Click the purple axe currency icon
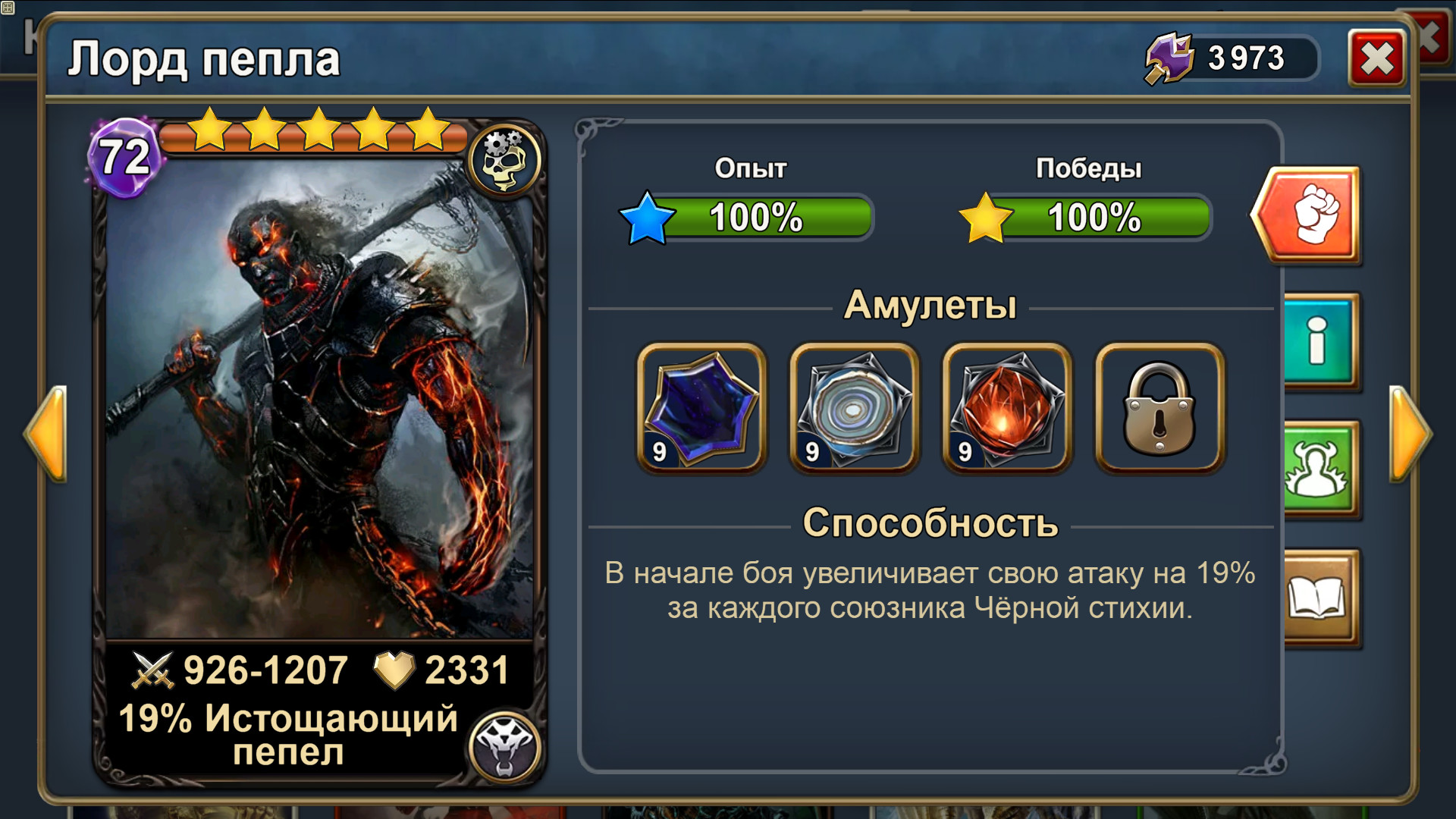1456x819 pixels. 1169,58
